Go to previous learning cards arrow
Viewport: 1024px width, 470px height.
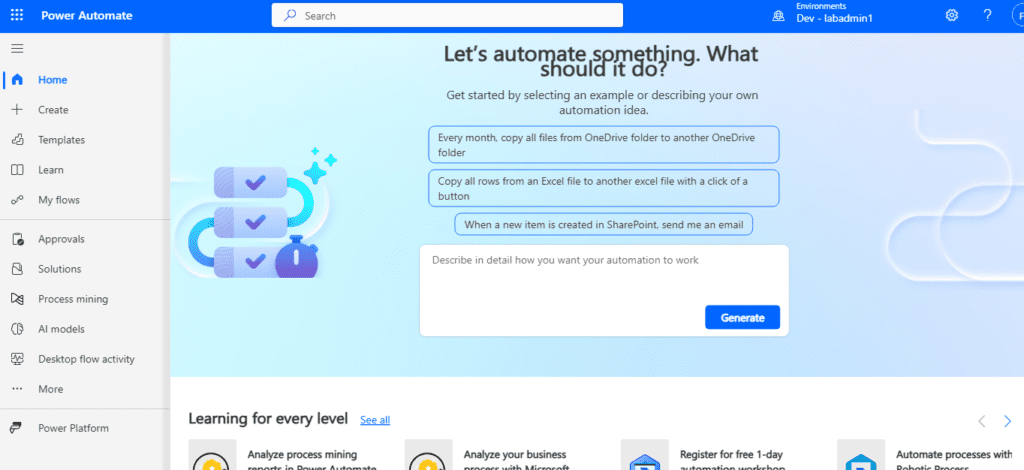982,421
